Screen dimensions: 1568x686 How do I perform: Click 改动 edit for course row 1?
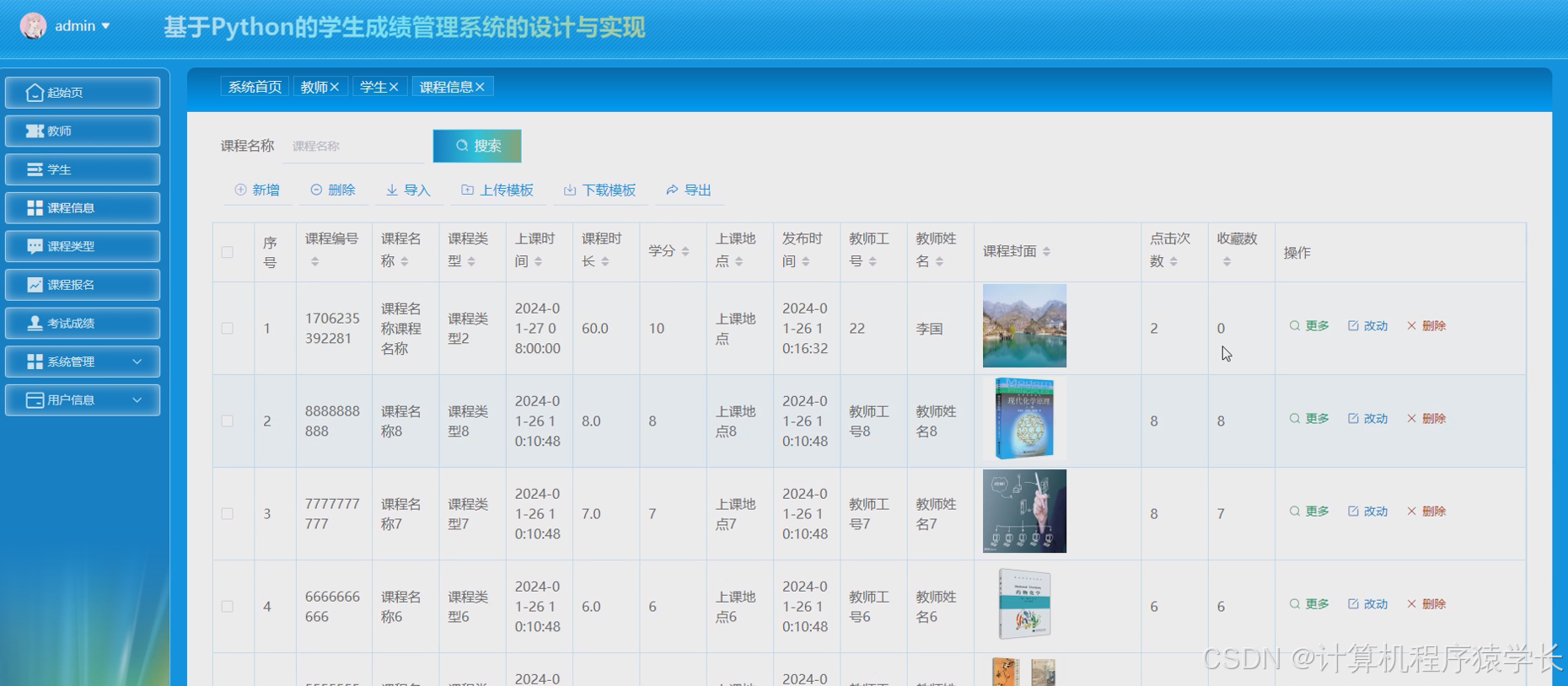point(1367,326)
